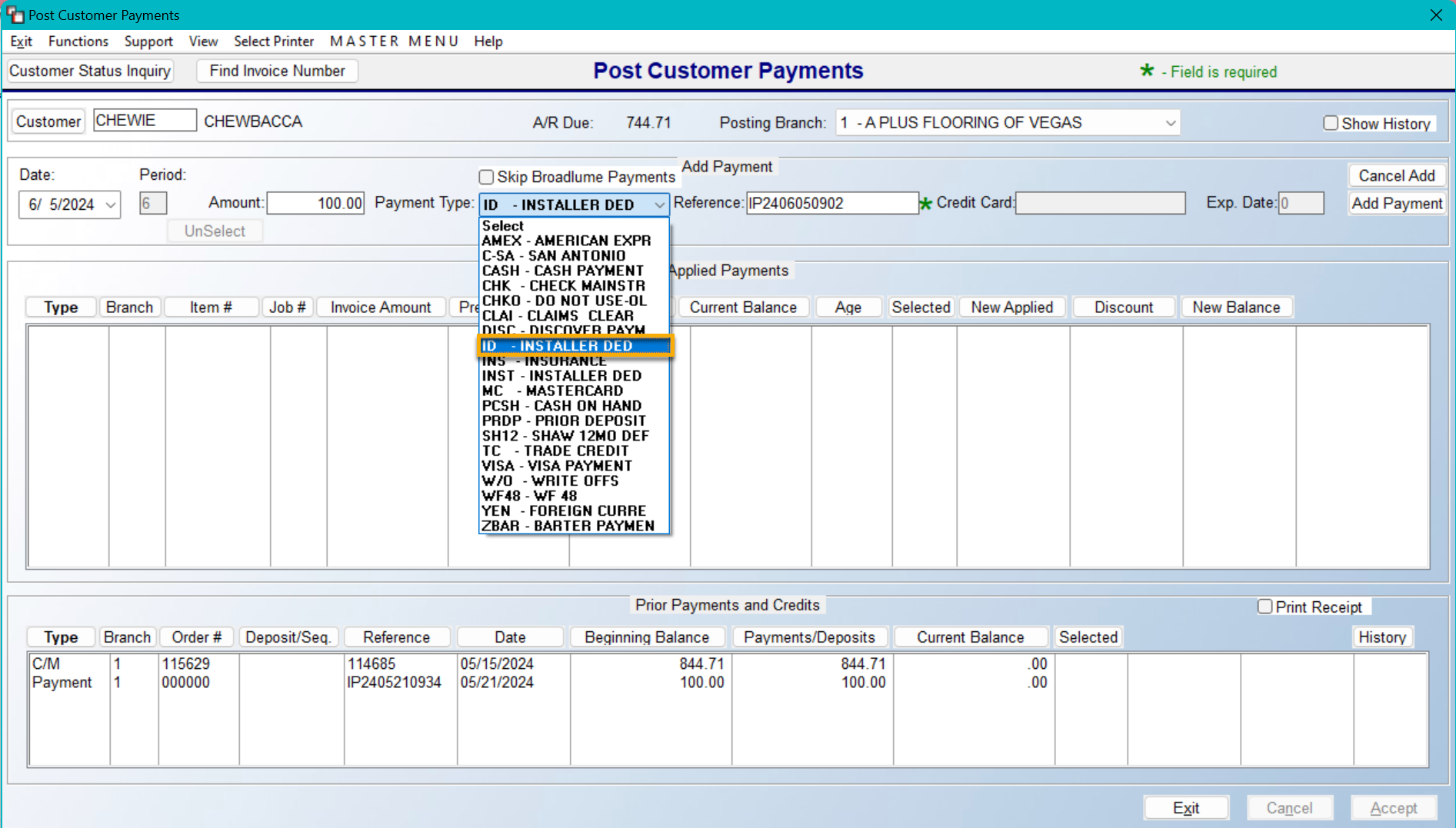Click the Deposit/Seq. column header
This screenshot has height=828, width=1456.
(288, 637)
